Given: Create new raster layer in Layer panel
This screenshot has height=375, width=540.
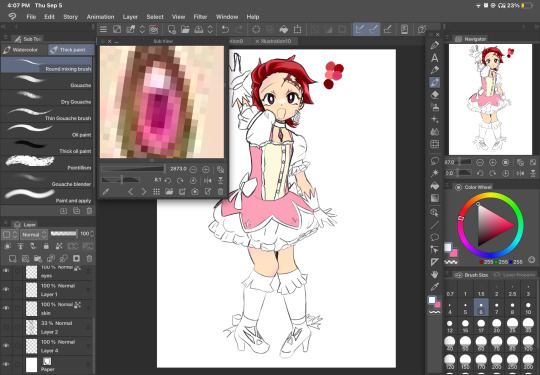Looking at the screenshot, I should (12, 258).
